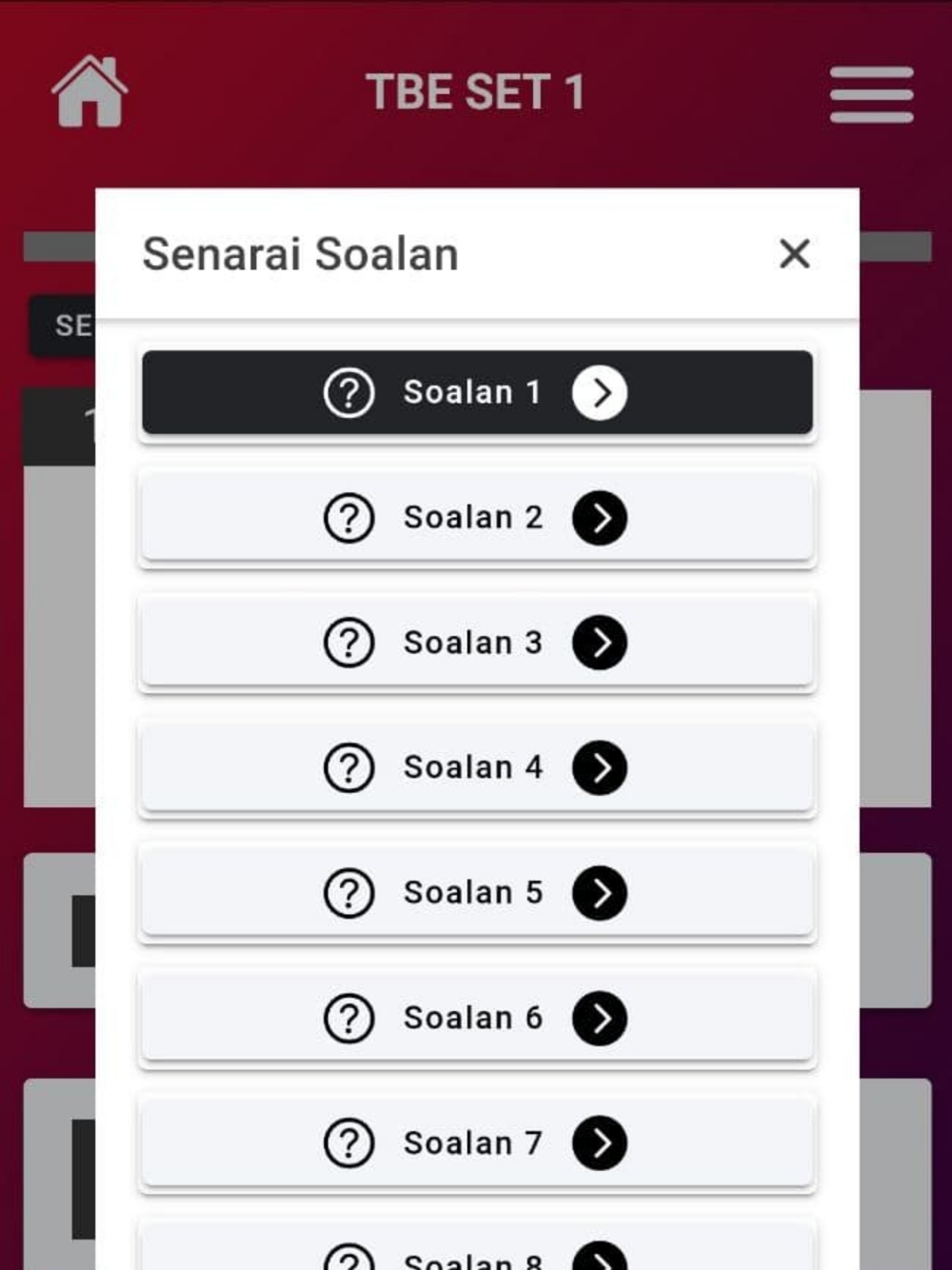Viewport: 952px width, 1270px height.
Task: Click the question mark icon beside Soalan 4
Action: 349,767
